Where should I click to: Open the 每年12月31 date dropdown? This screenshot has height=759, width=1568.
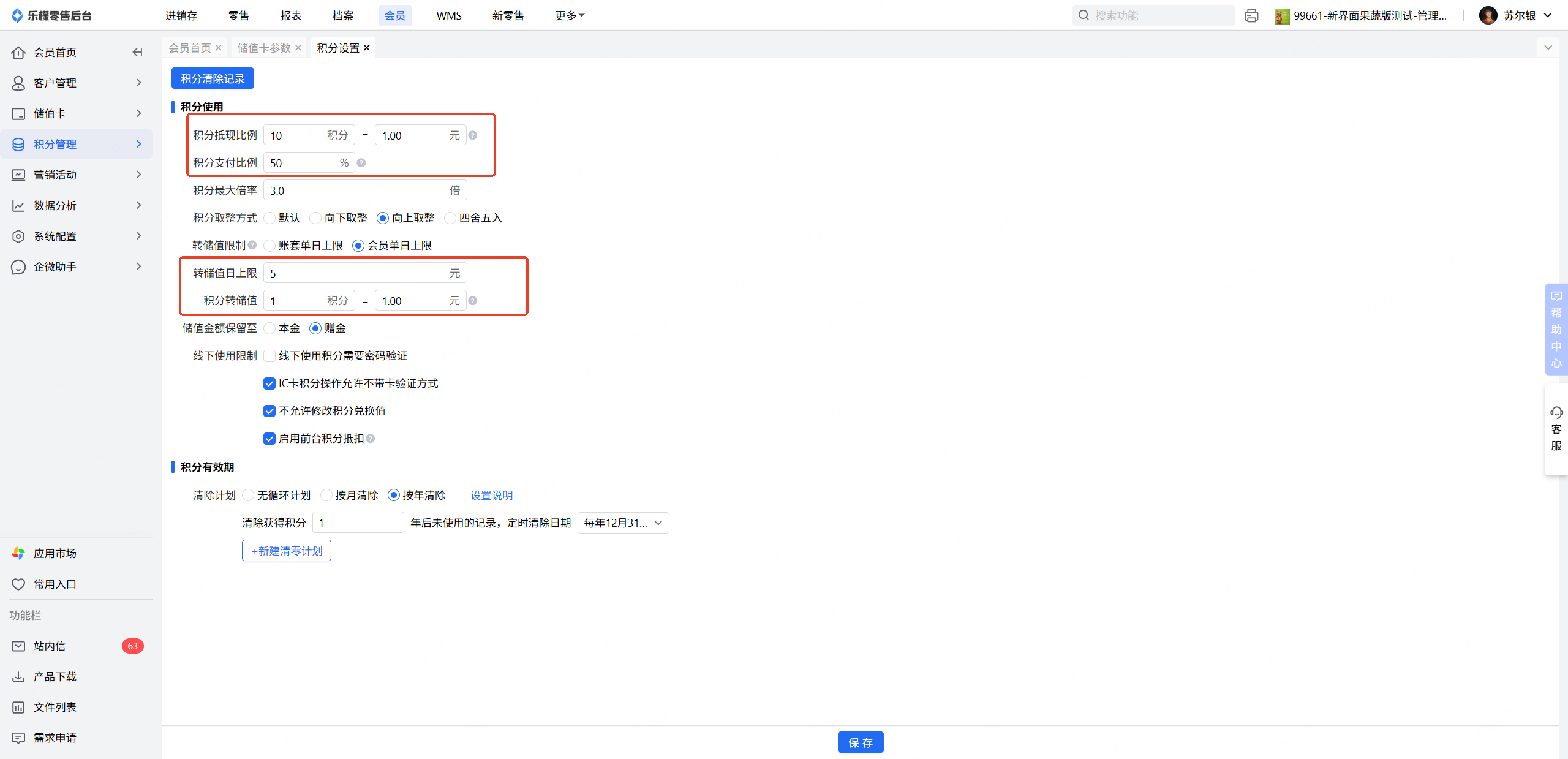click(x=623, y=523)
